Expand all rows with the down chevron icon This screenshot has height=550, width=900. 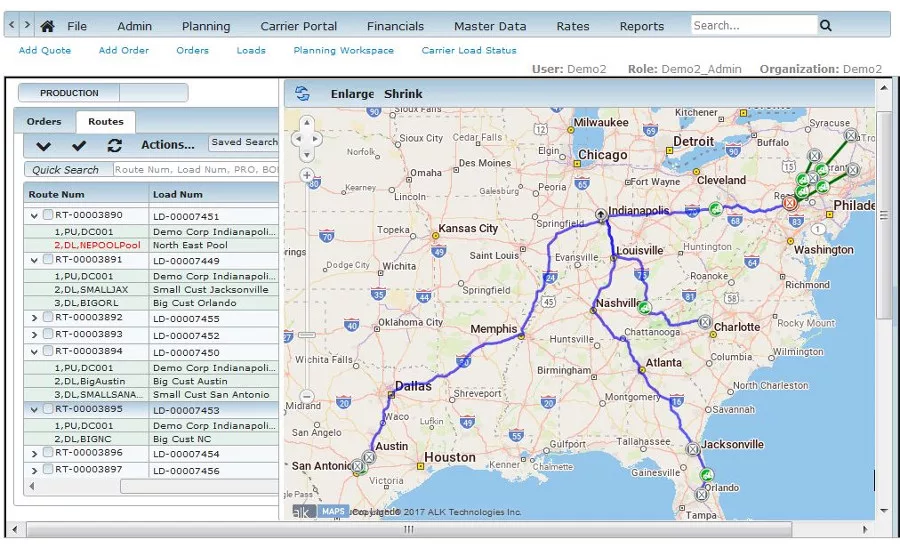pyautogui.click(x=44, y=146)
